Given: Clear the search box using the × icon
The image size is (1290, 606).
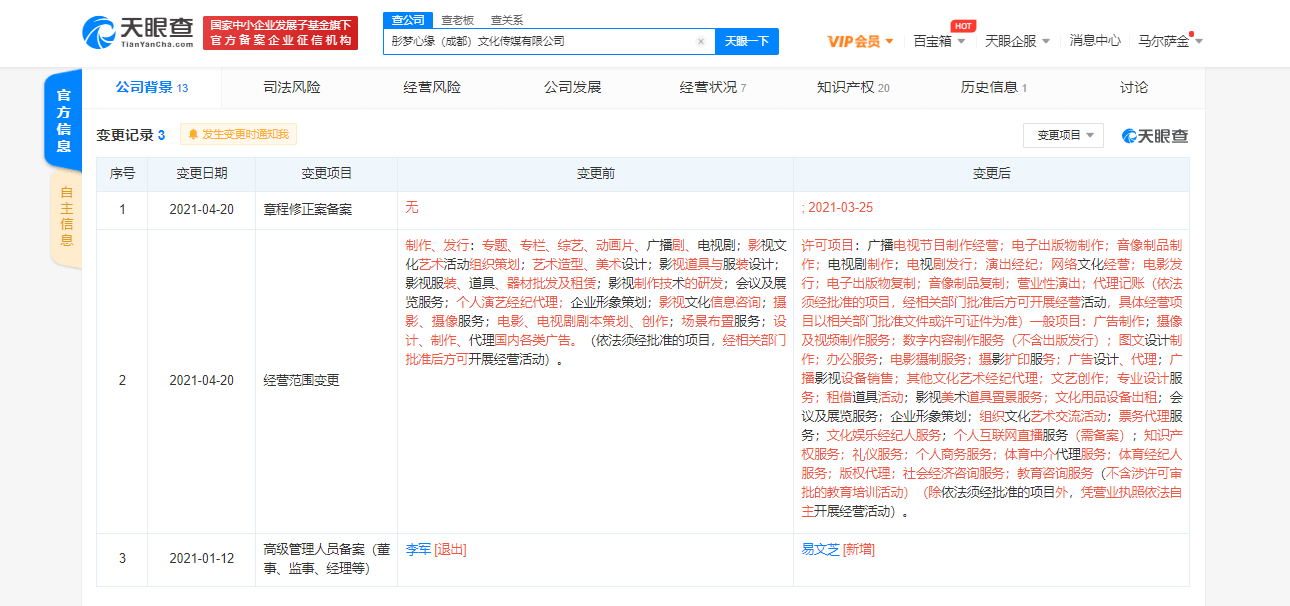Looking at the screenshot, I should pyautogui.click(x=699, y=41).
